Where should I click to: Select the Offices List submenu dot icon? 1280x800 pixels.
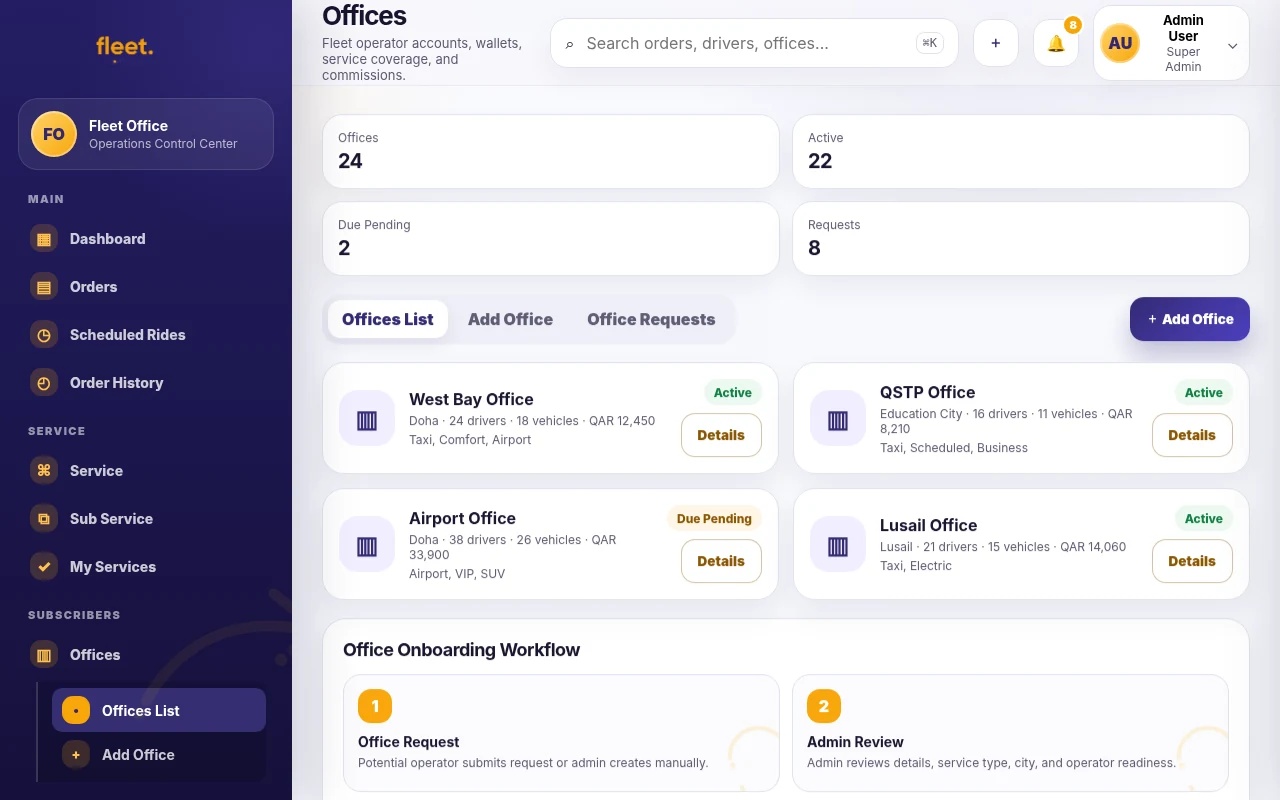(76, 711)
